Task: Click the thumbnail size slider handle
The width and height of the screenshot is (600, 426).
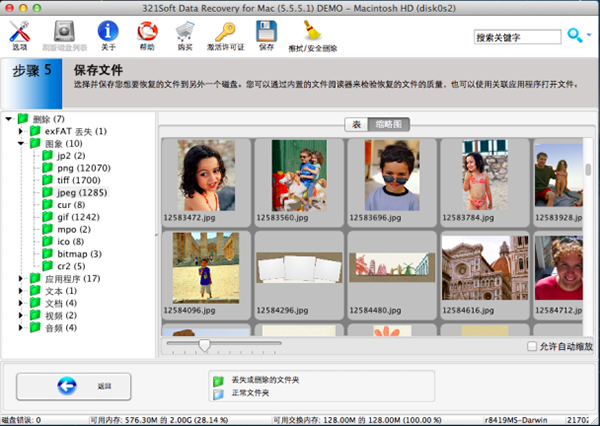Action: tap(204, 345)
